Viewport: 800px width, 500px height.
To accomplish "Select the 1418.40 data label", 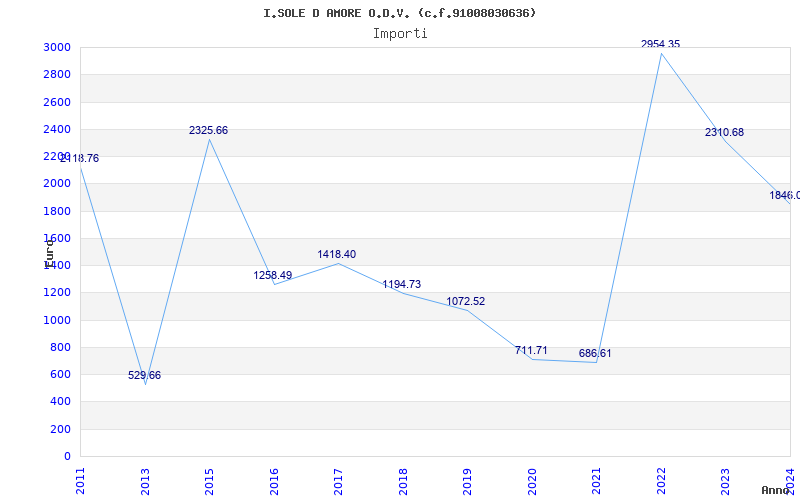I will tap(337, 254).
